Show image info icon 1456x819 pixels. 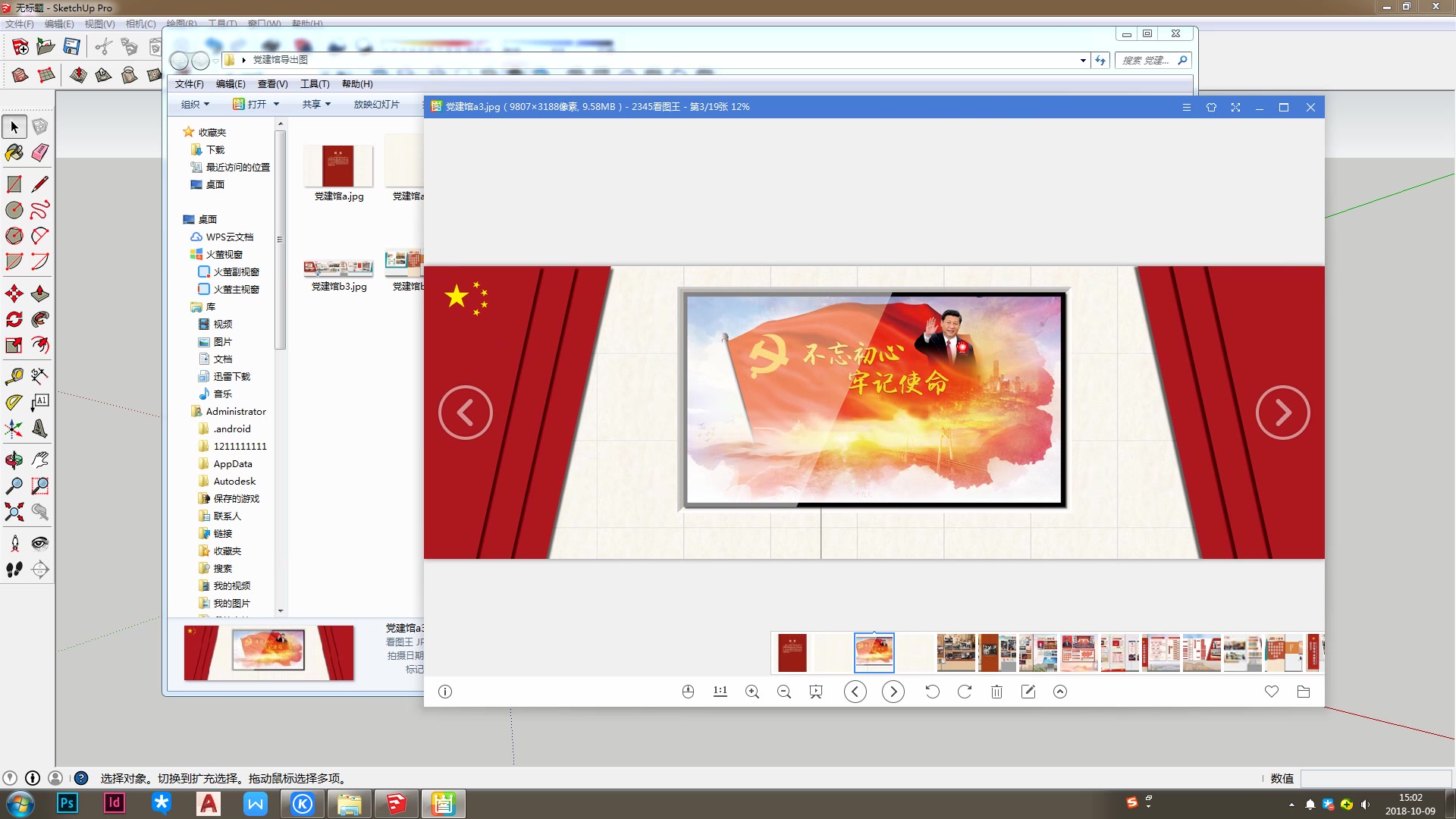point(445,692)
